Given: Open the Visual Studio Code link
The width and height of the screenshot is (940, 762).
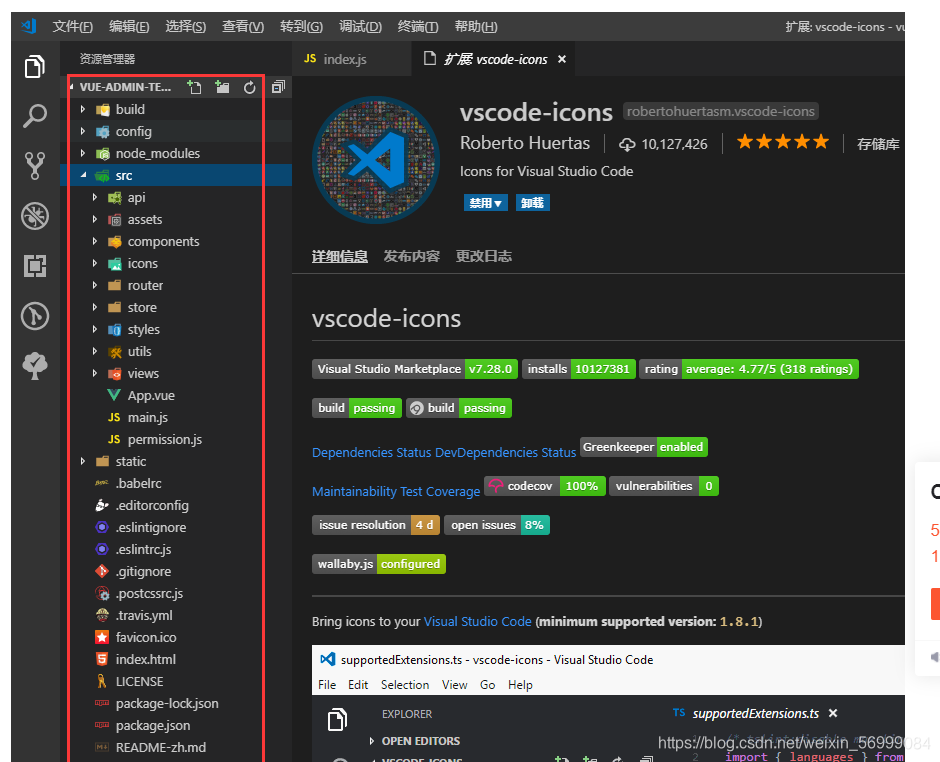Looking at the screenshot, I should (477, 621).
